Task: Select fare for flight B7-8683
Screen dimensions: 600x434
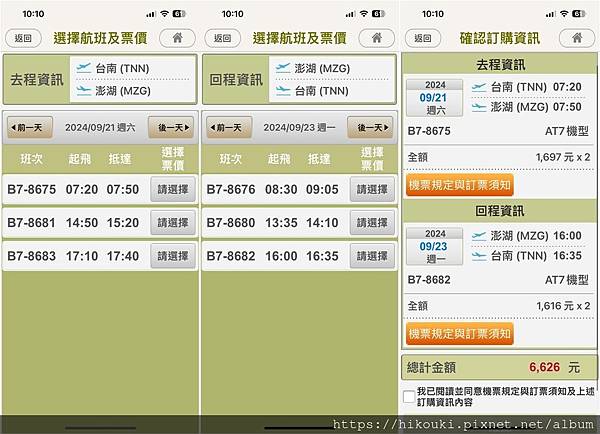Action: tap(173, 256)
